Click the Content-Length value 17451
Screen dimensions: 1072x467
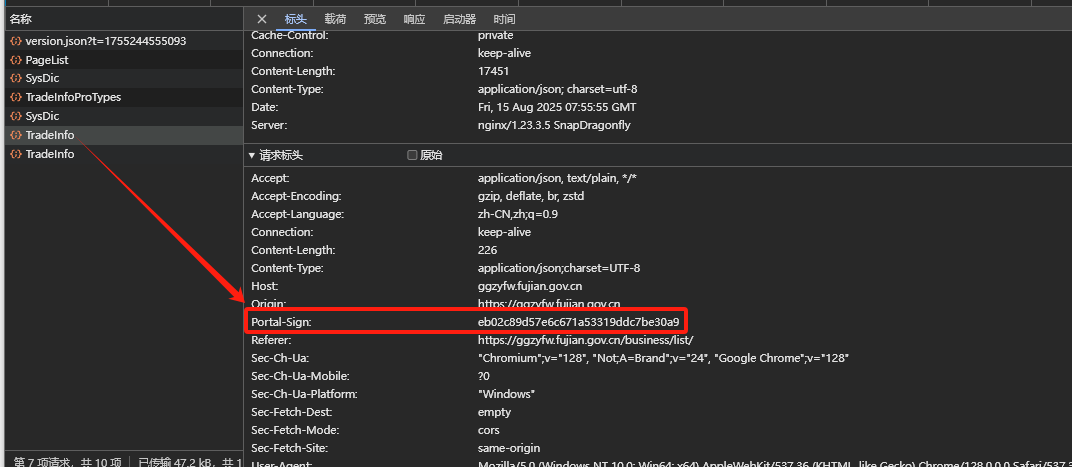pos(493,71)
